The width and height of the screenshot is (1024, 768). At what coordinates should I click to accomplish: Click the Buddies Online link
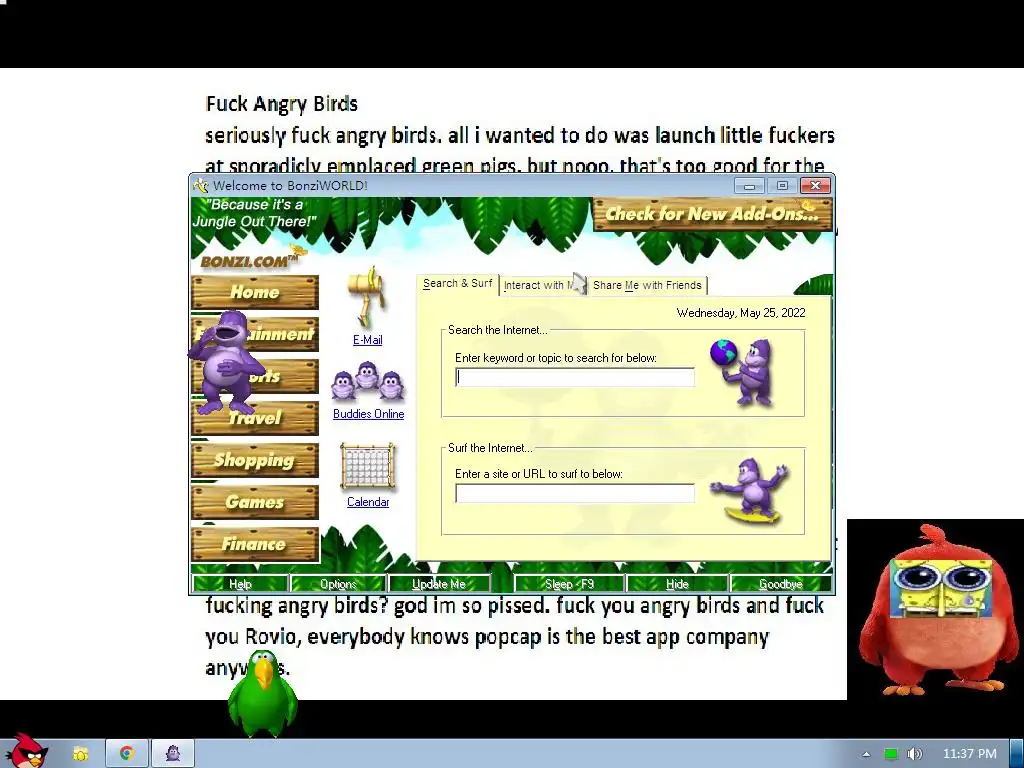click(x=368, y=414)
